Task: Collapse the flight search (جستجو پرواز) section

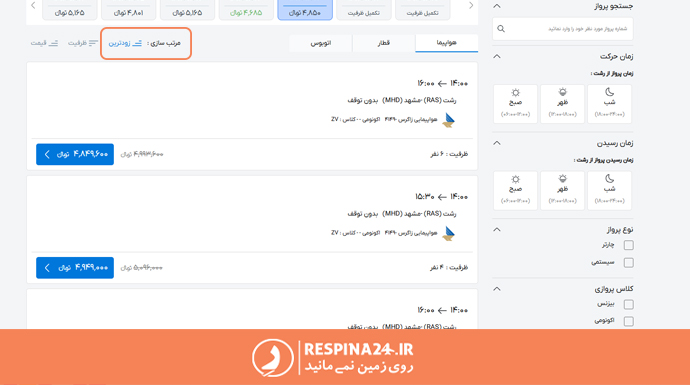Action: (497, 6)
